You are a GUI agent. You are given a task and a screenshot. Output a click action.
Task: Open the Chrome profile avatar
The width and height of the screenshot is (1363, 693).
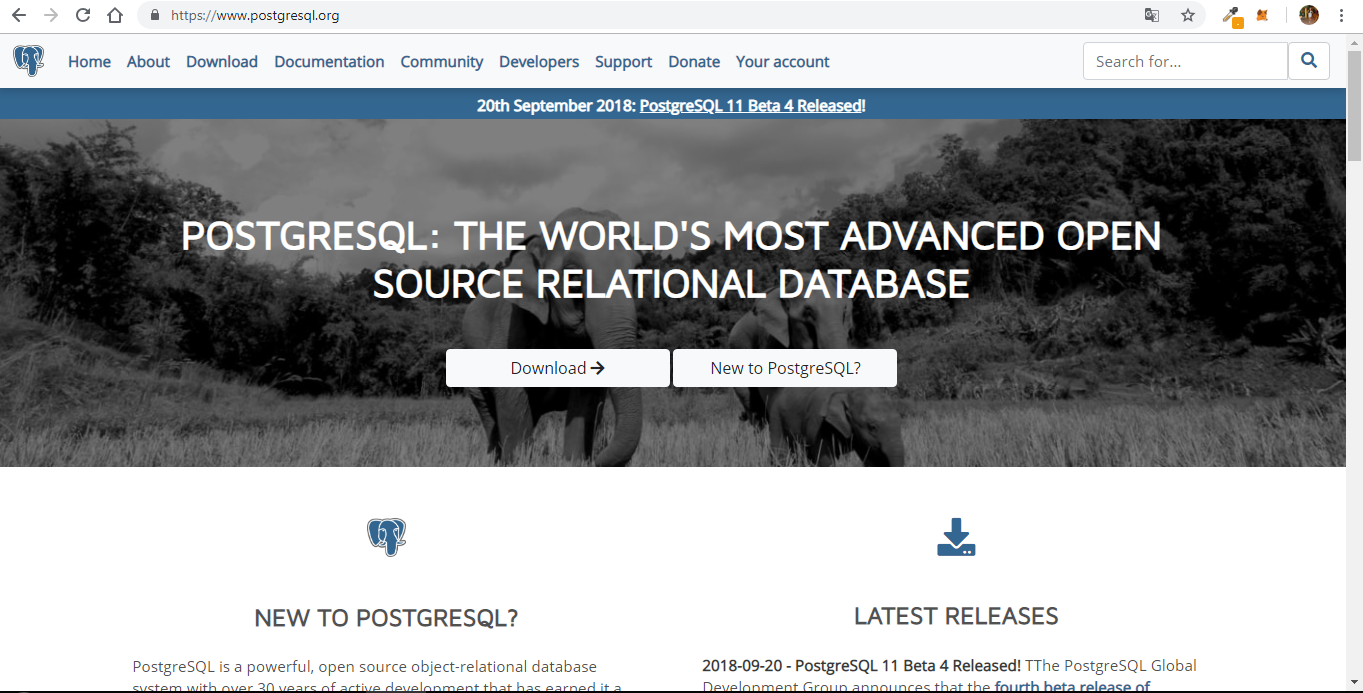pyautogui.click(x=1309, y=15)
